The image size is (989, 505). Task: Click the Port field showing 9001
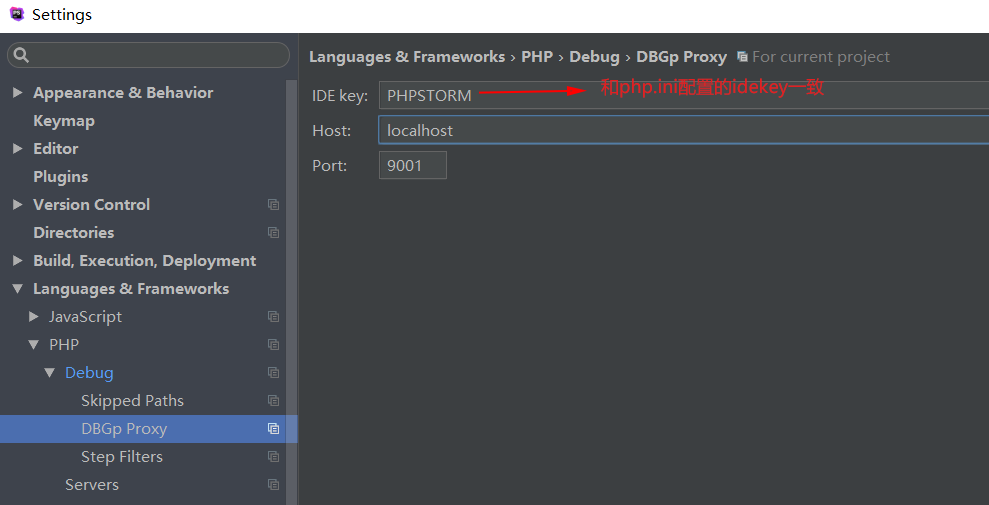pyautogui.click(x=413, y=165)
